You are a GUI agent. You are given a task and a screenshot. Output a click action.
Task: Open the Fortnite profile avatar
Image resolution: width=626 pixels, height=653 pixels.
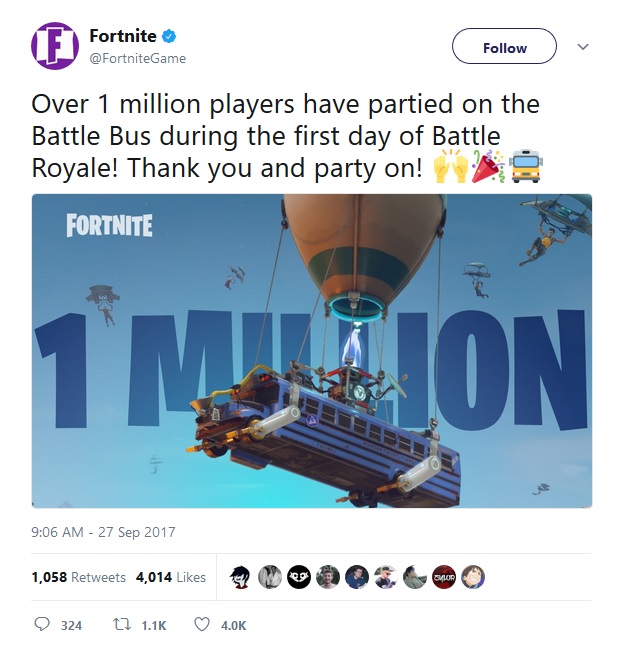pyautogui.click(x=55, y=46)
